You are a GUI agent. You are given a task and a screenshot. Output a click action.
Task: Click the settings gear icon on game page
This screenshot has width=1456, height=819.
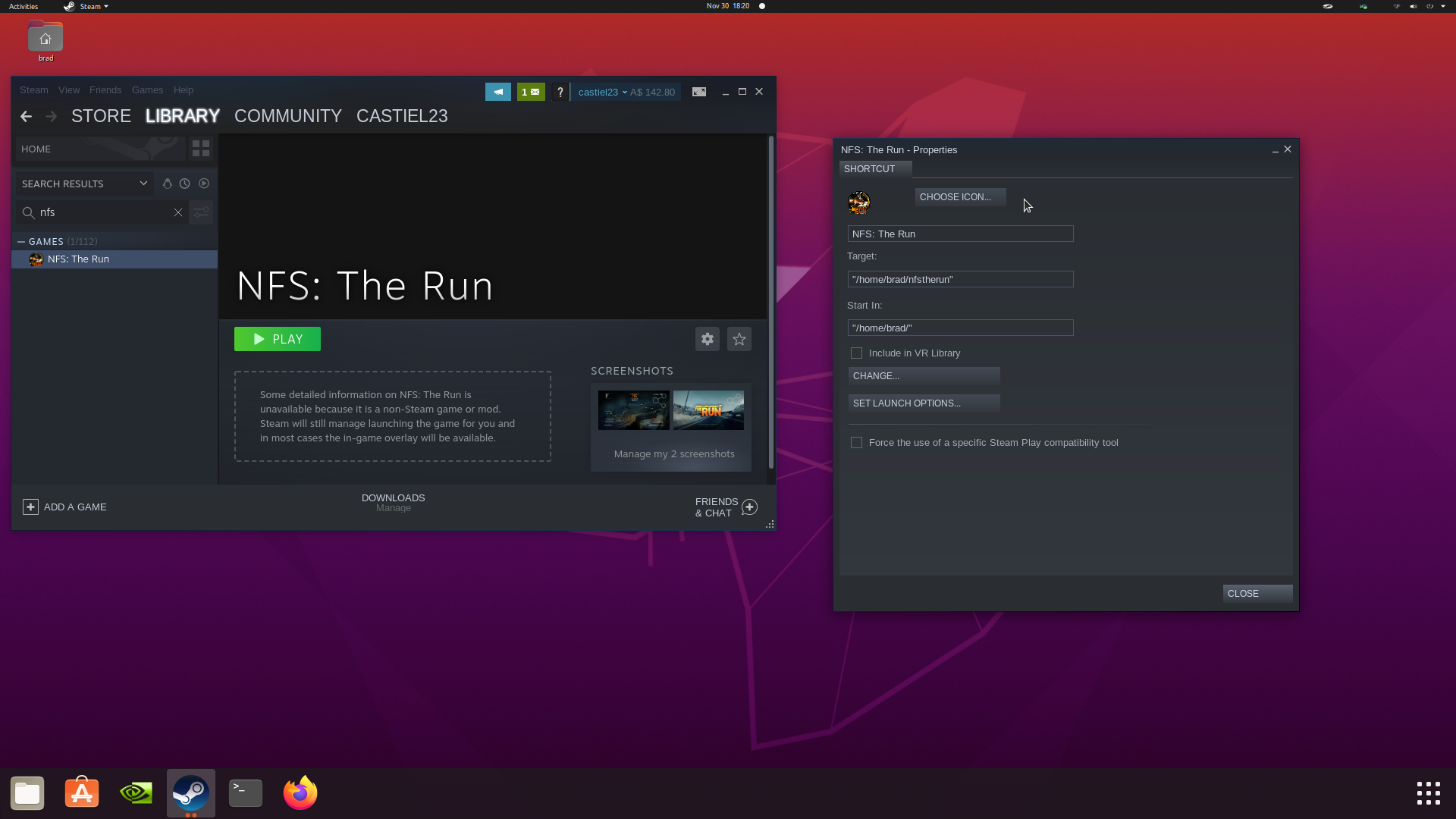coord(707,338)
